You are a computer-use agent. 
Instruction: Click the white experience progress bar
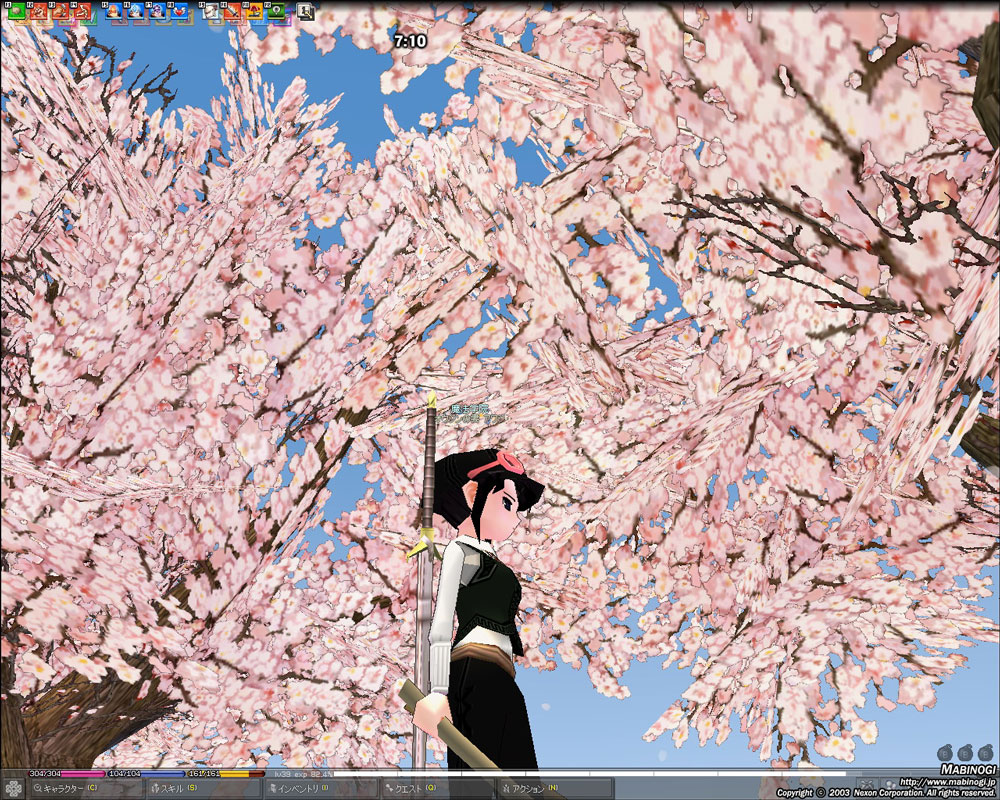590,774
